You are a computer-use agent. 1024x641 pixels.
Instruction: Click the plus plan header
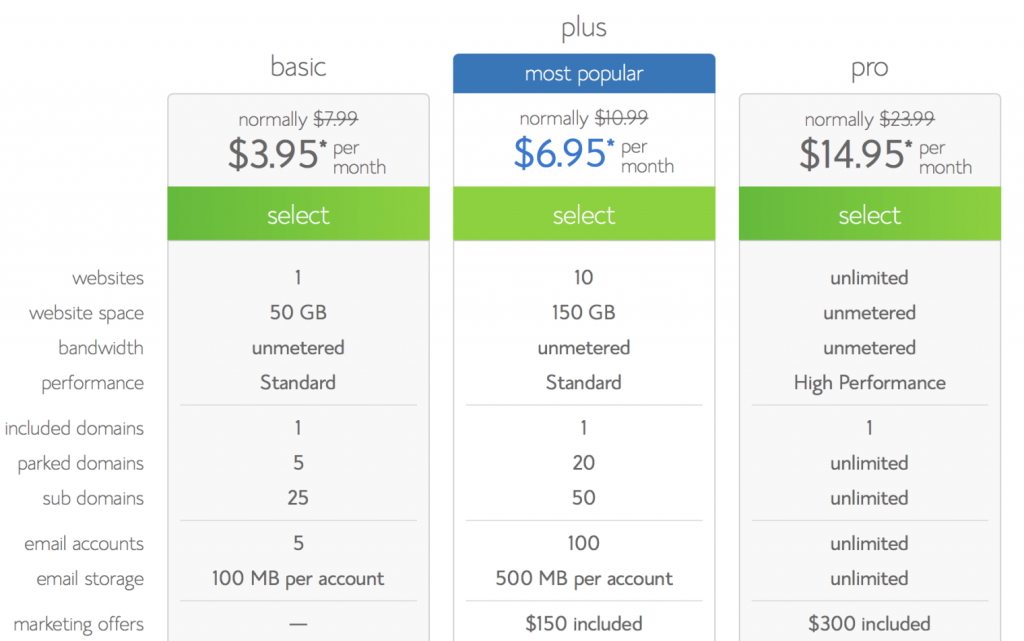[x=583, y=27]
